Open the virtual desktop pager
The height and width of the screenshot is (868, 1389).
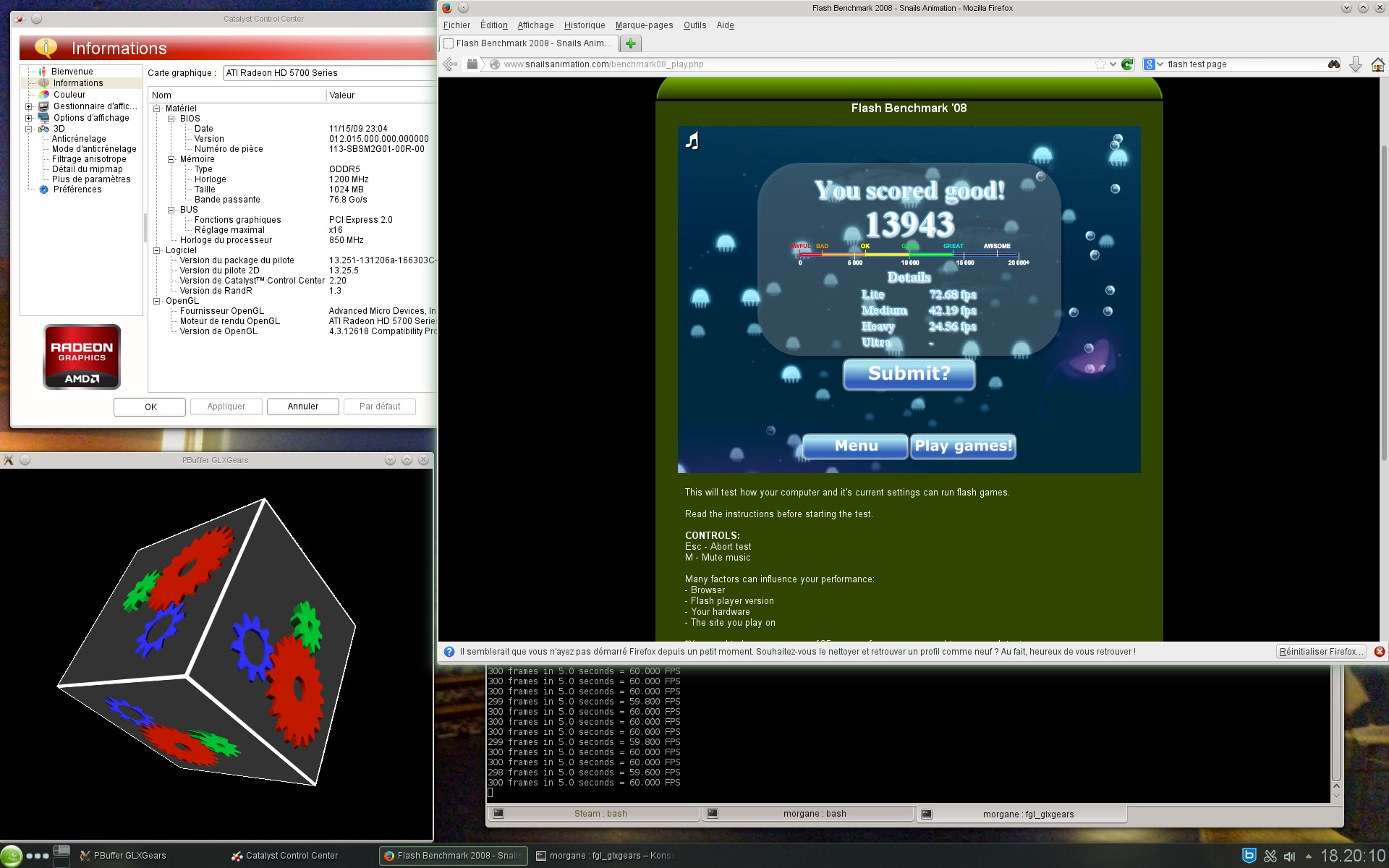[61, 856]
